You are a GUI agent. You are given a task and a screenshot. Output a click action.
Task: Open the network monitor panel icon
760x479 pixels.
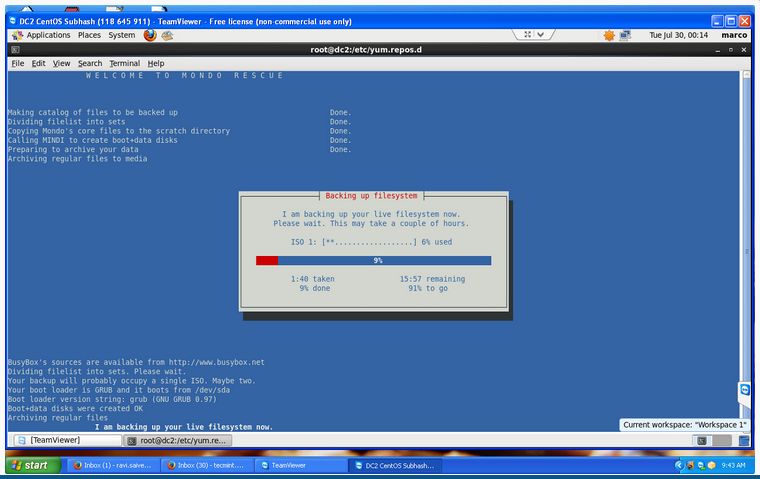coord(626,35)
